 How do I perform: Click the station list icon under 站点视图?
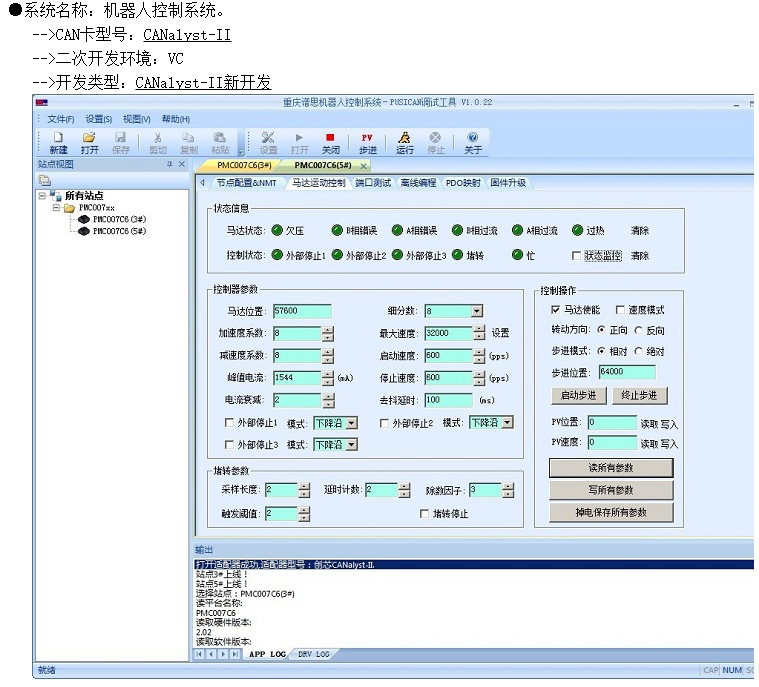(x=45, y=181)
